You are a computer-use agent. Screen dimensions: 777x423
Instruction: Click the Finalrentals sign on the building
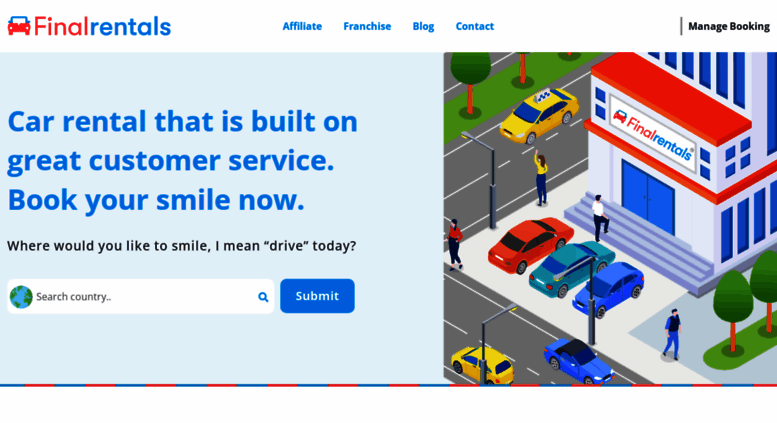653,133
